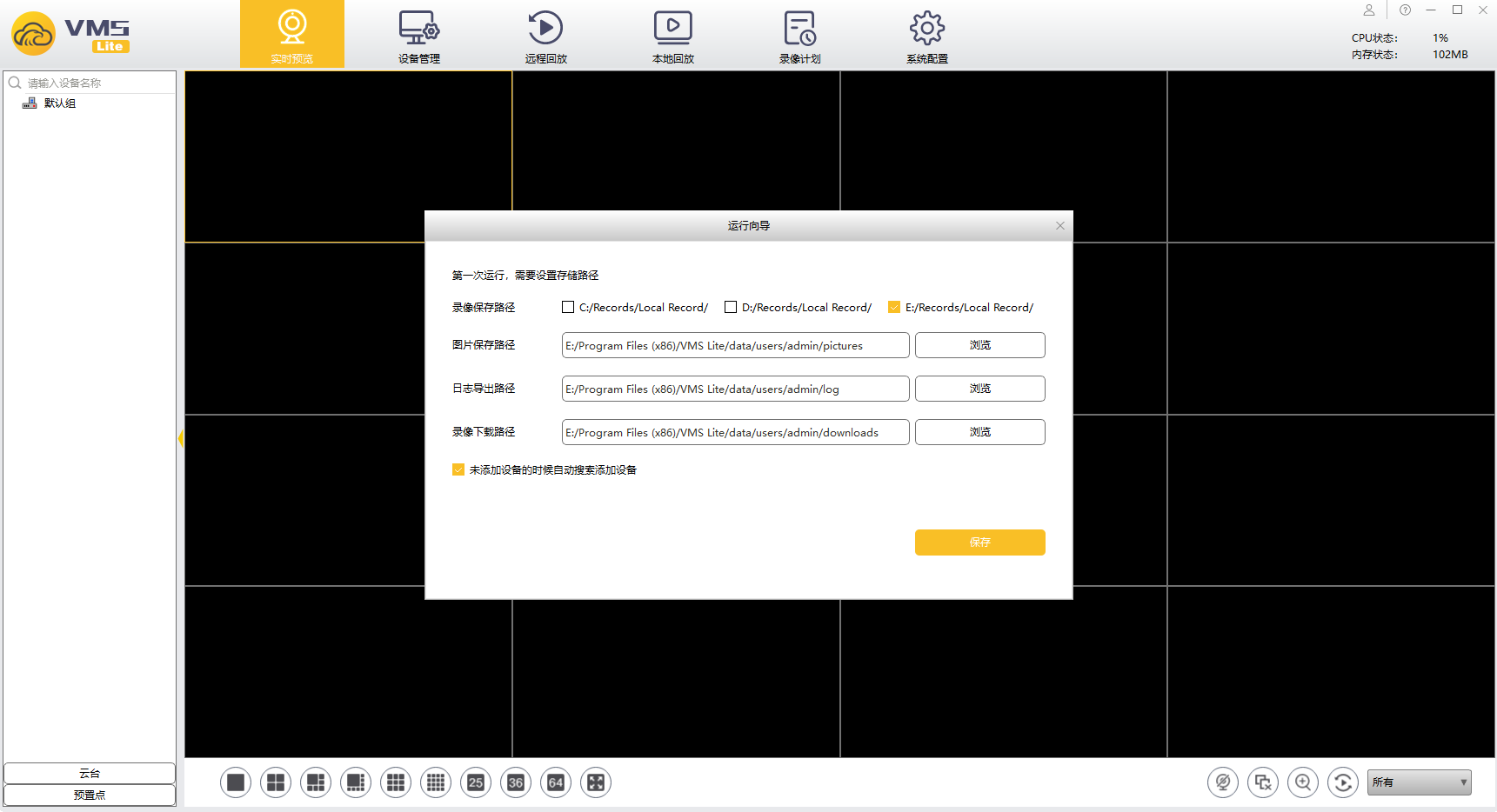Select the top-right video preview window
The image size is (1497, 812).
coord(1331,156)
